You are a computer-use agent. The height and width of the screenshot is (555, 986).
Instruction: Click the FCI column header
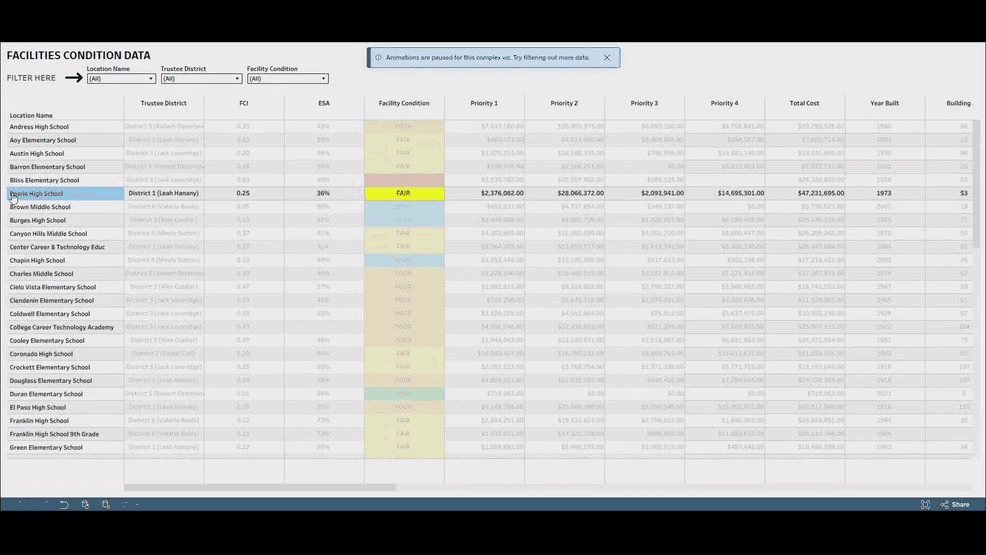pyautogui.click(x=243, y=103)
